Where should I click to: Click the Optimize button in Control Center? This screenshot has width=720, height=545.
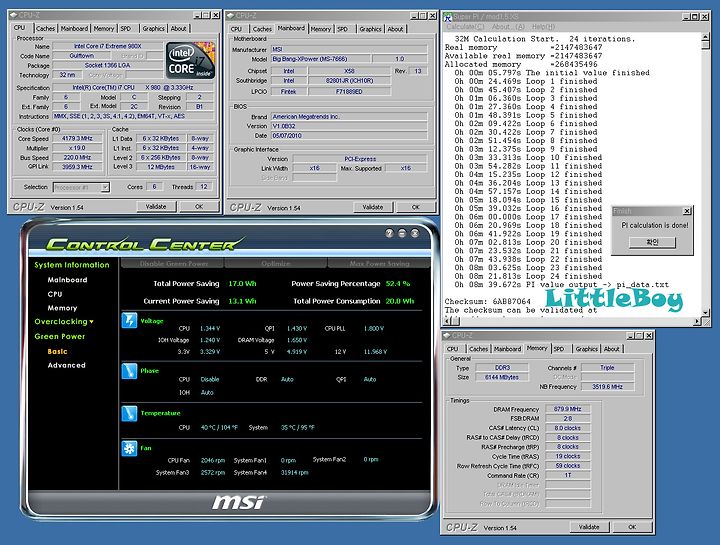click(x=276, y=264)
